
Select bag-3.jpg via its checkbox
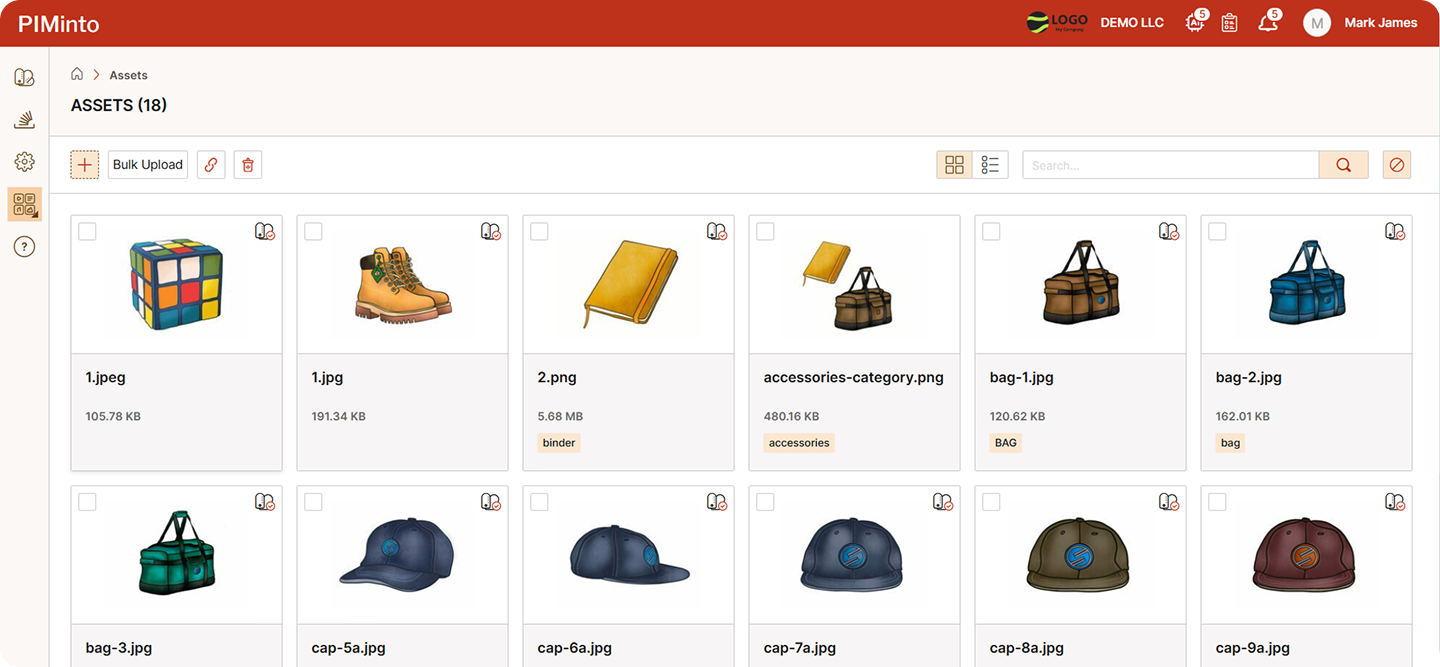pyautogui.click(x=87, y=502)
